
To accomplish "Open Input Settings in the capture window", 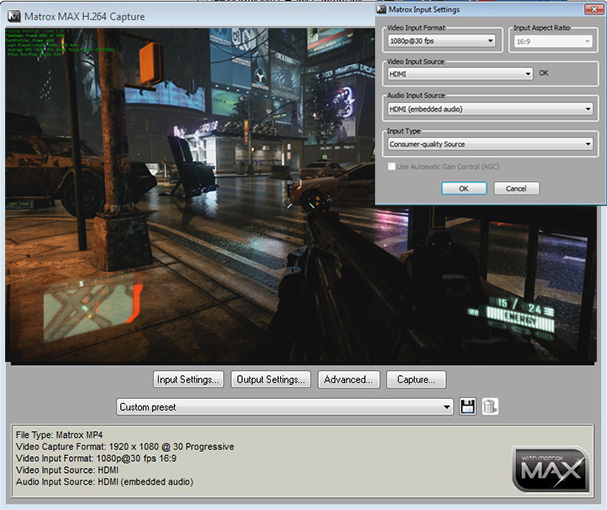I will 188,379.
